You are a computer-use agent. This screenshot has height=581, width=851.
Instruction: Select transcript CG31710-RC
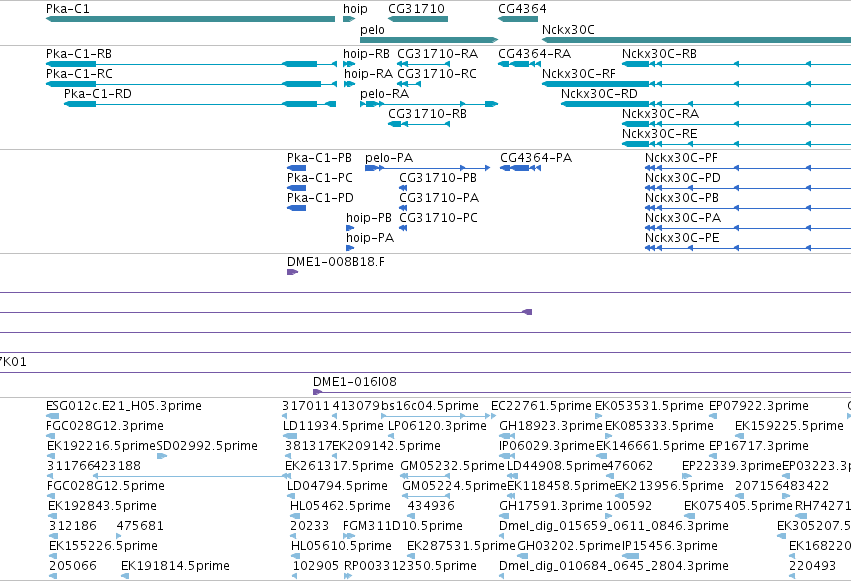[409, 84]
